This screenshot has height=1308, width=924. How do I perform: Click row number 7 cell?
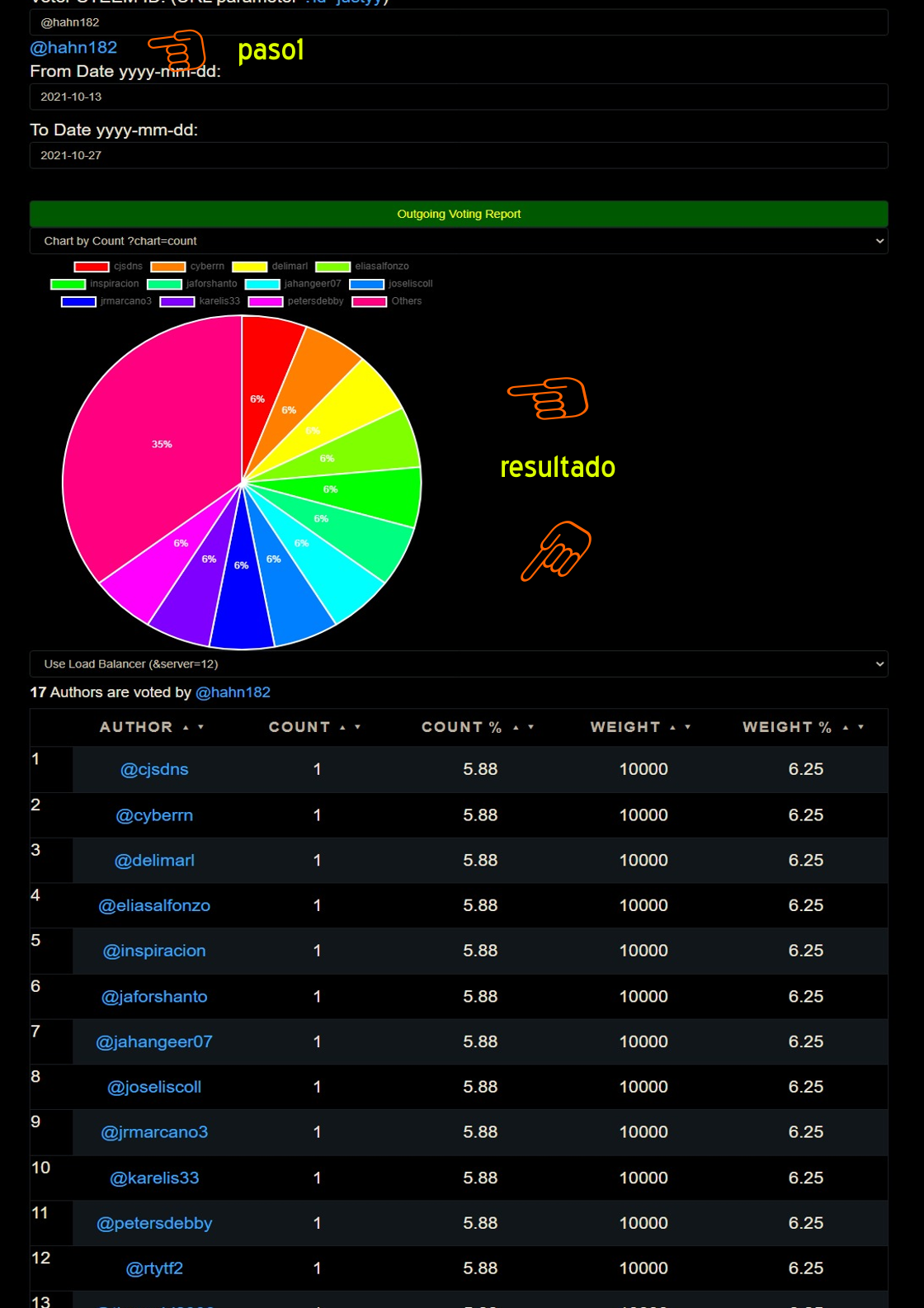point(51,1041)
